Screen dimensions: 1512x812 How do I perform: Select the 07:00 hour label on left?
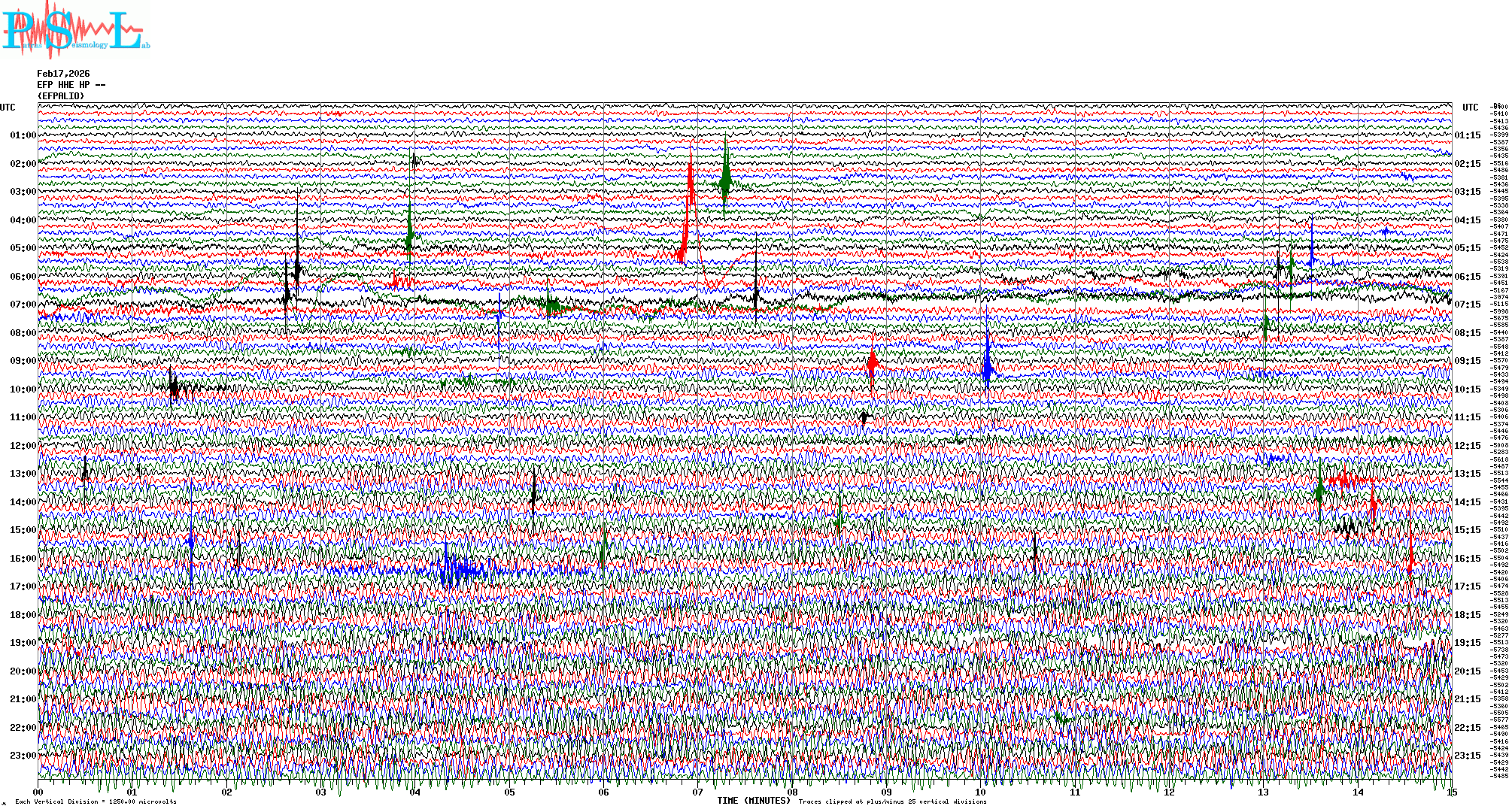pyautogui.click(x=23, y=304)
